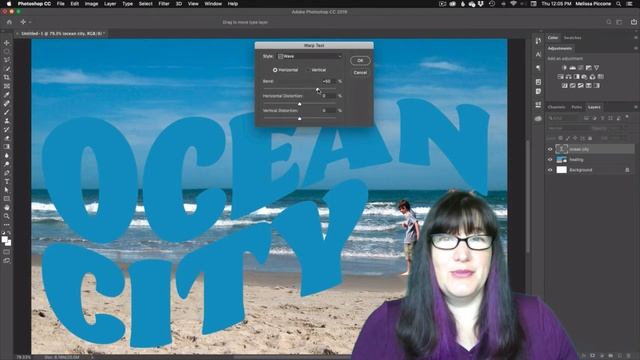Viewport: 640px width, 360px height.
Task: Select the Crop tool
Action: click(7, 77)
